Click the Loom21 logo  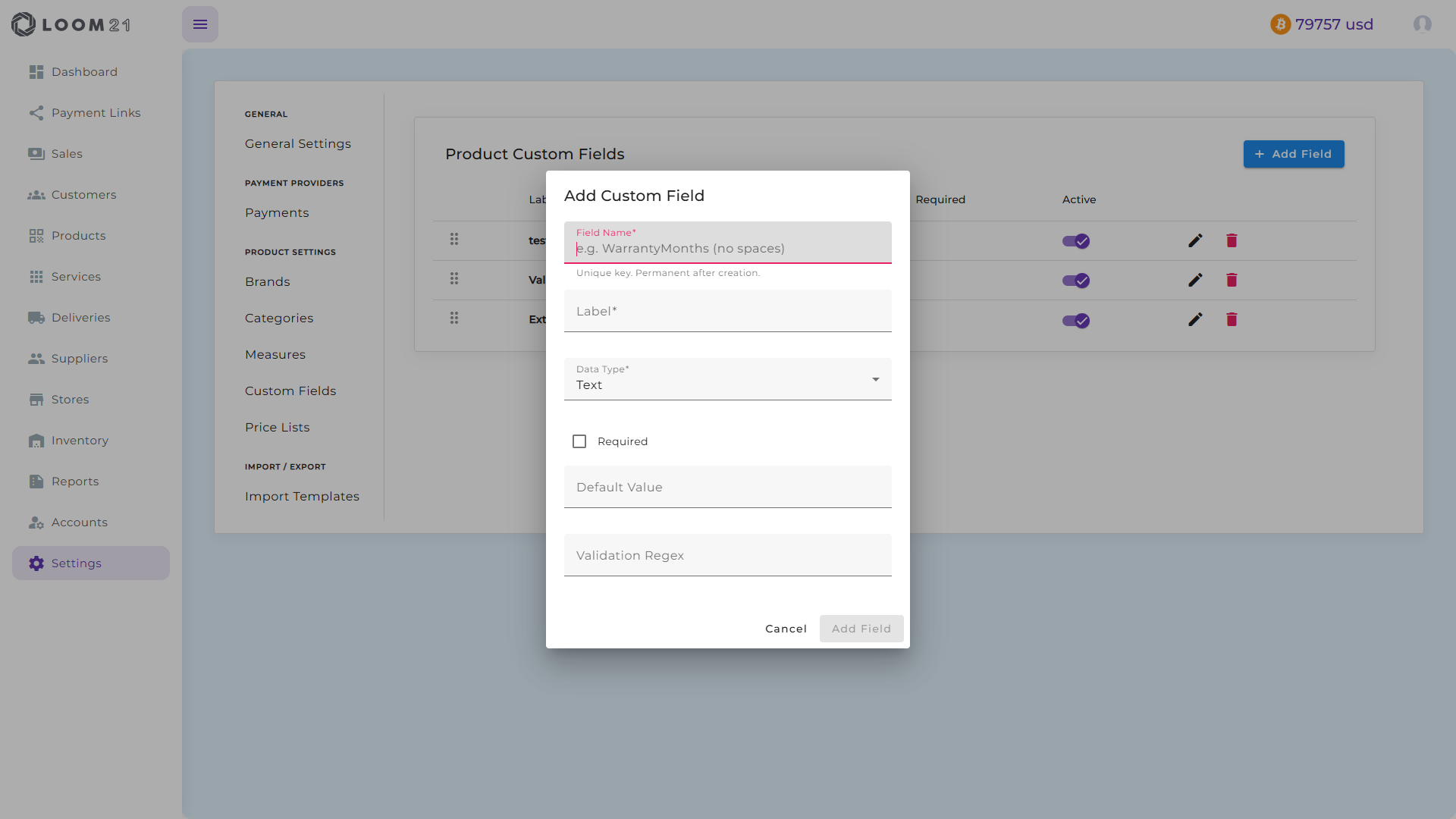click(71, 24)
